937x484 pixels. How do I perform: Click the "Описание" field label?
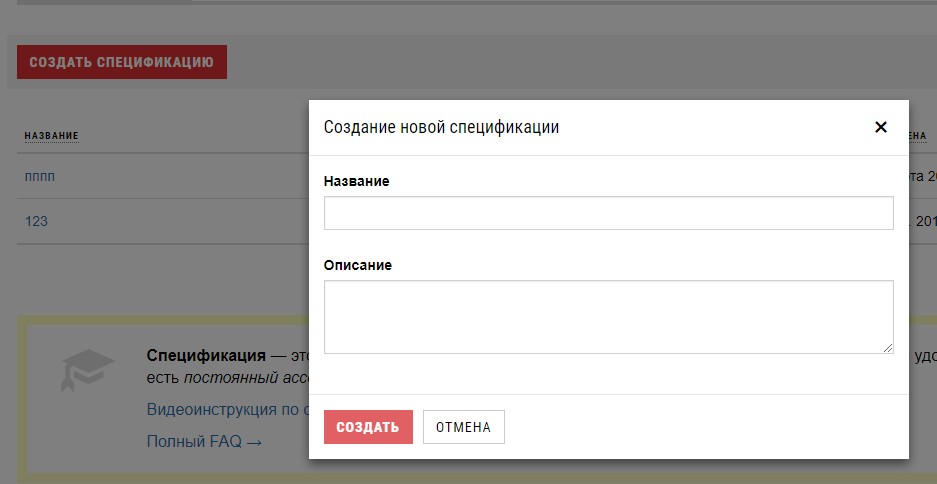coord(358,265)
